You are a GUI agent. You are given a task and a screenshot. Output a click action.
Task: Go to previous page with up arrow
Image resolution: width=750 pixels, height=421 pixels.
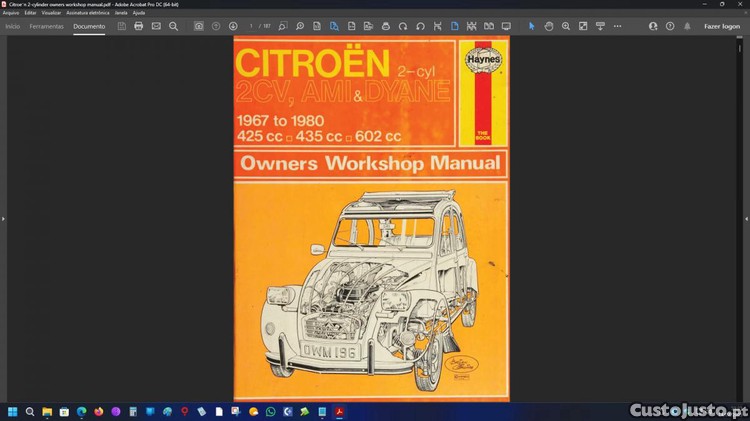(x=216, y=26)
